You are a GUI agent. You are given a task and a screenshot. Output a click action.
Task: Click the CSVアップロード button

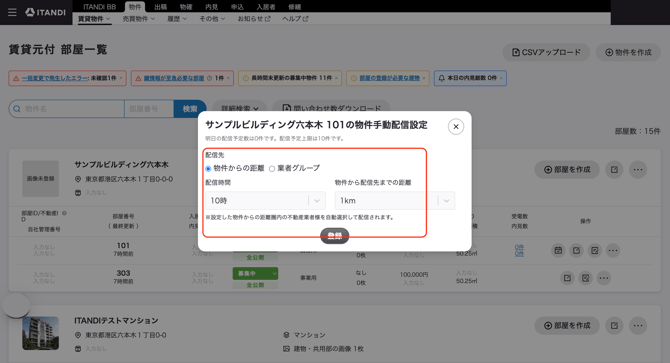(546, 52)
